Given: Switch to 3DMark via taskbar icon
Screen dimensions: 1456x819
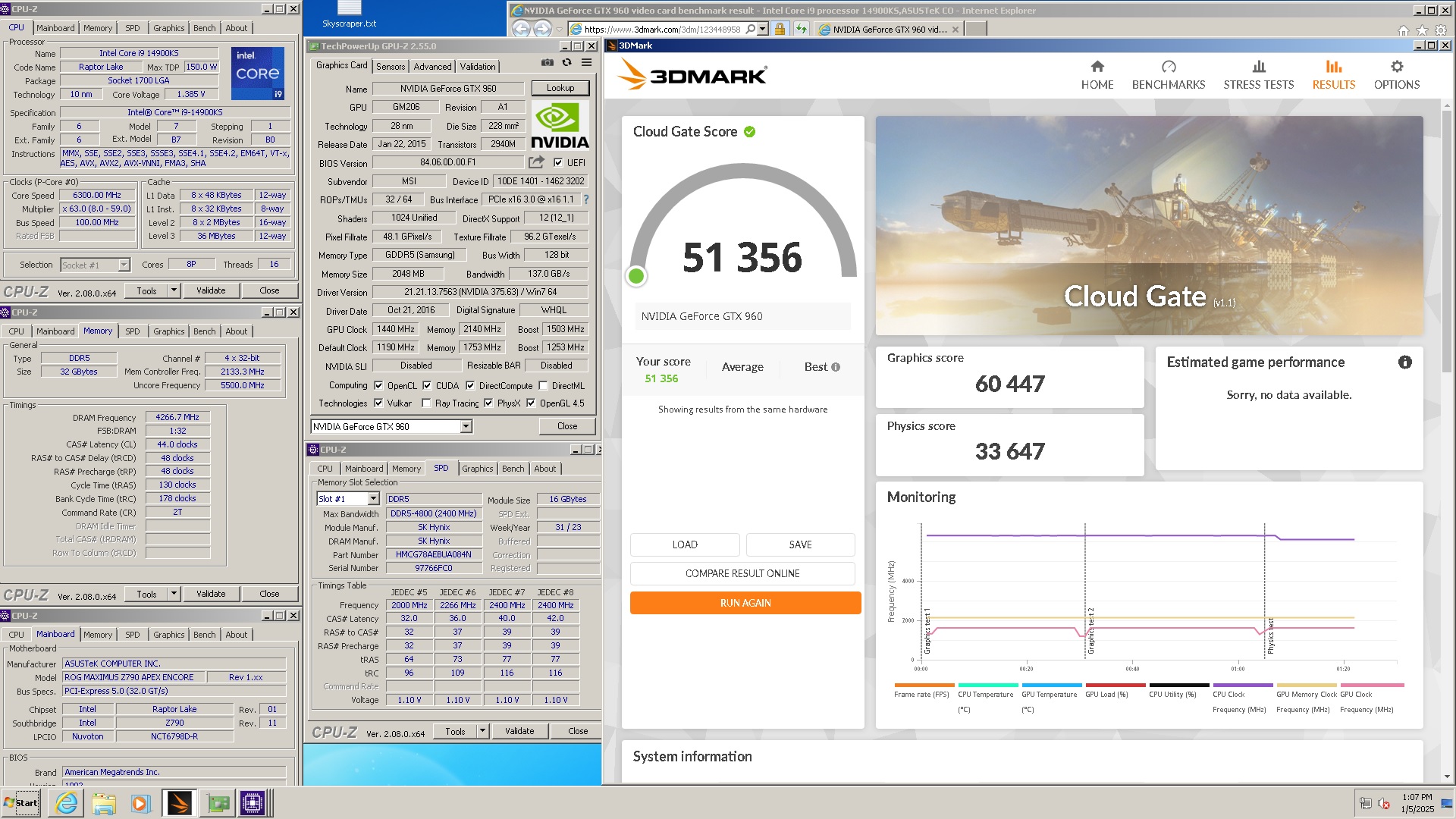Looking at the screenshot, I should pos(179,803).
